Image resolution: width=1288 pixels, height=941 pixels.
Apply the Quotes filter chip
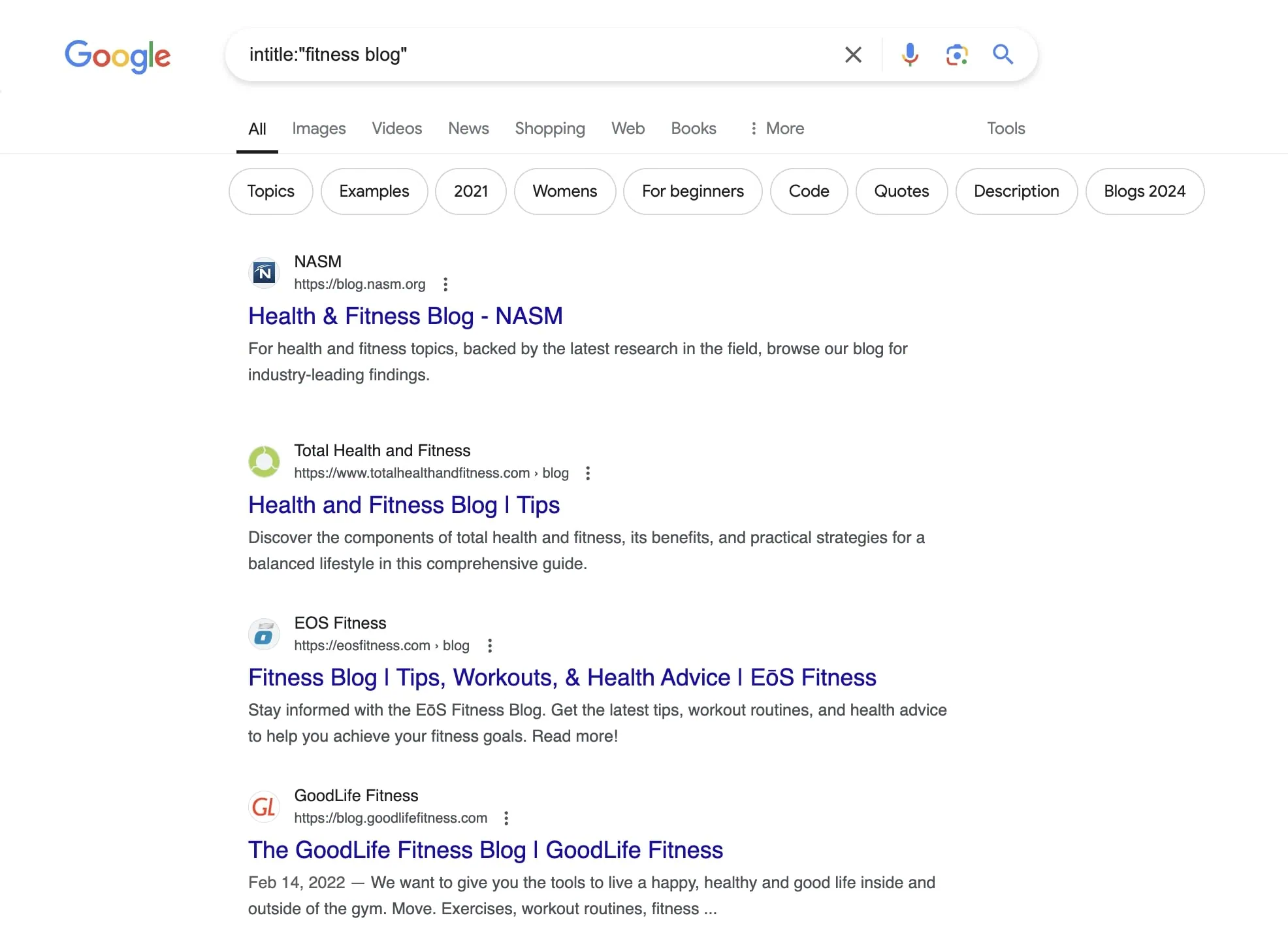pos(902,191)
